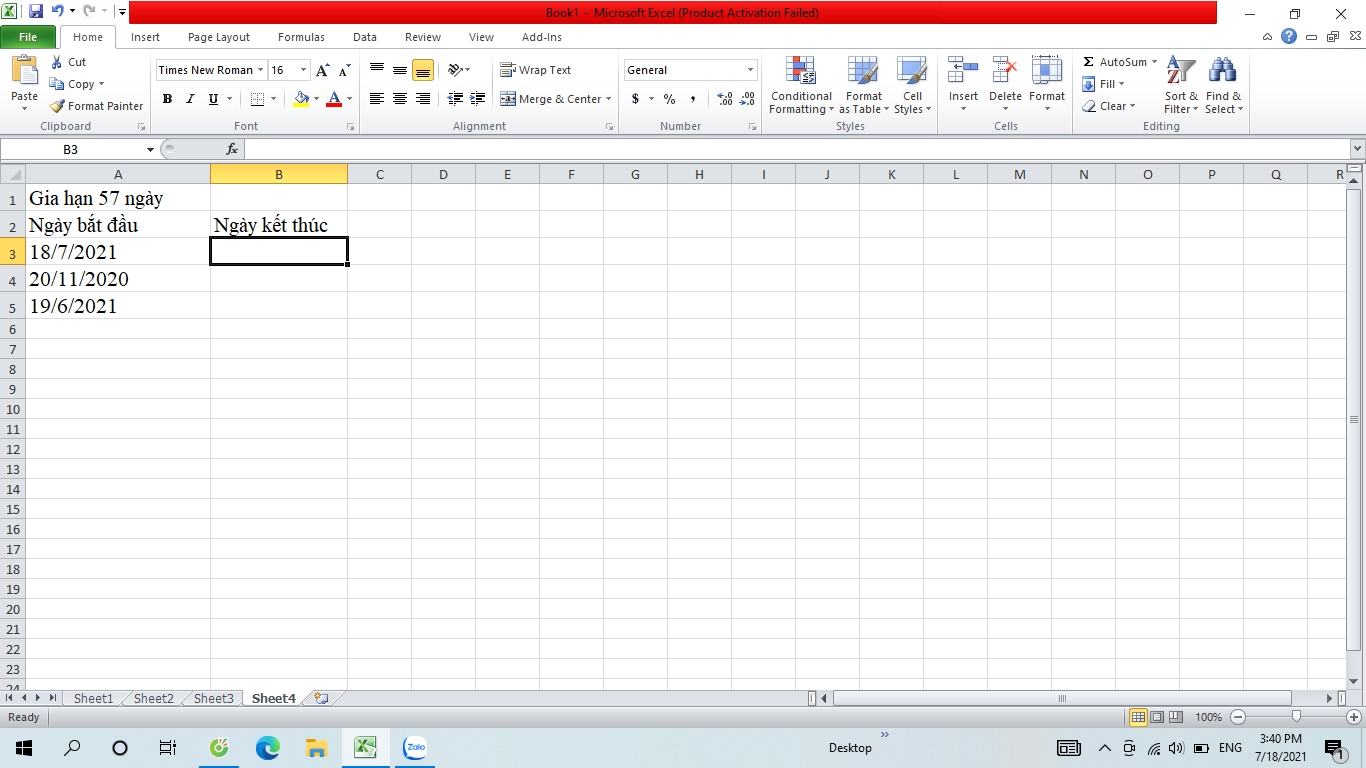Image resolution: width=1366 pixels, height=768 pixels.
Task: Open the Name Box dropdown arrow
Action: 151,149
